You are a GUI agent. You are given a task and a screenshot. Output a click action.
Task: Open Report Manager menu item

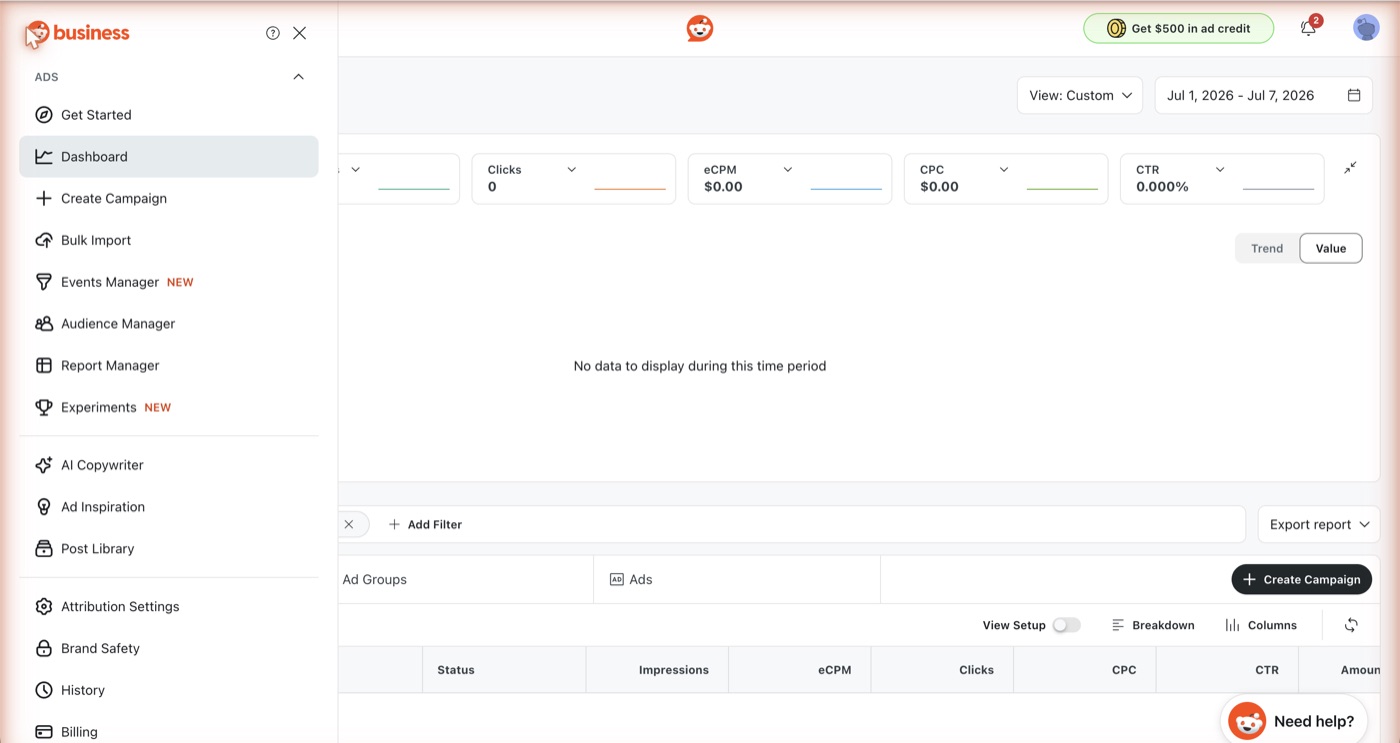[169, 366]
